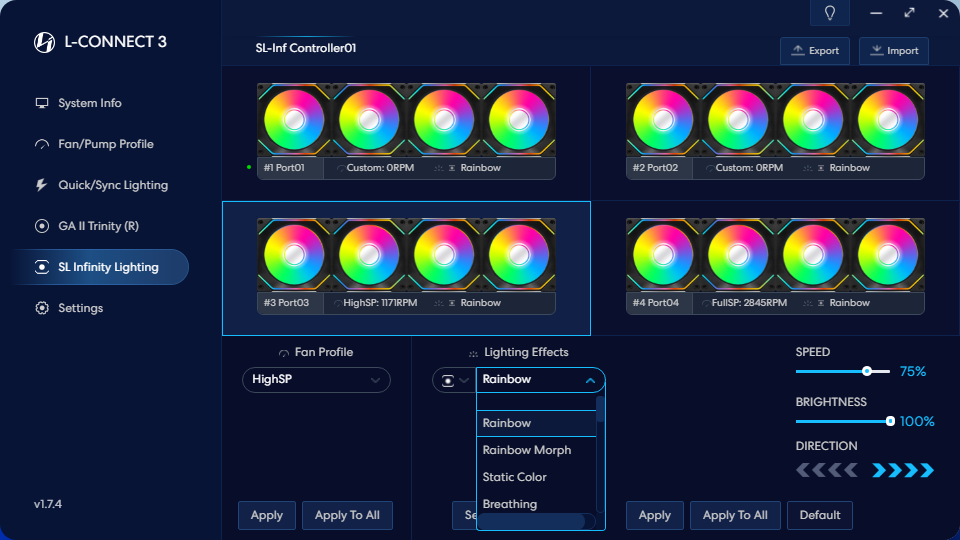Click Export button
Viewport: 960px width, 540px height.
tap(815, 51)
